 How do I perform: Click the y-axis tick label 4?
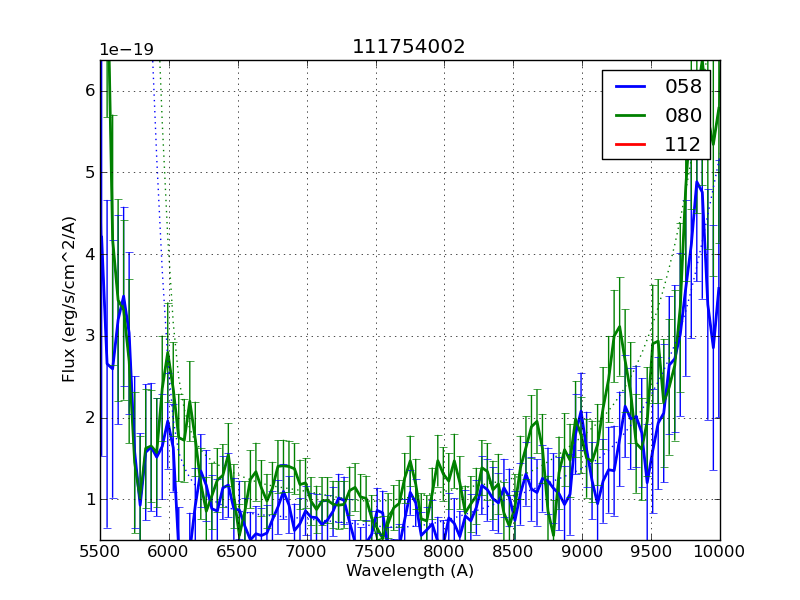pos(89,254)
